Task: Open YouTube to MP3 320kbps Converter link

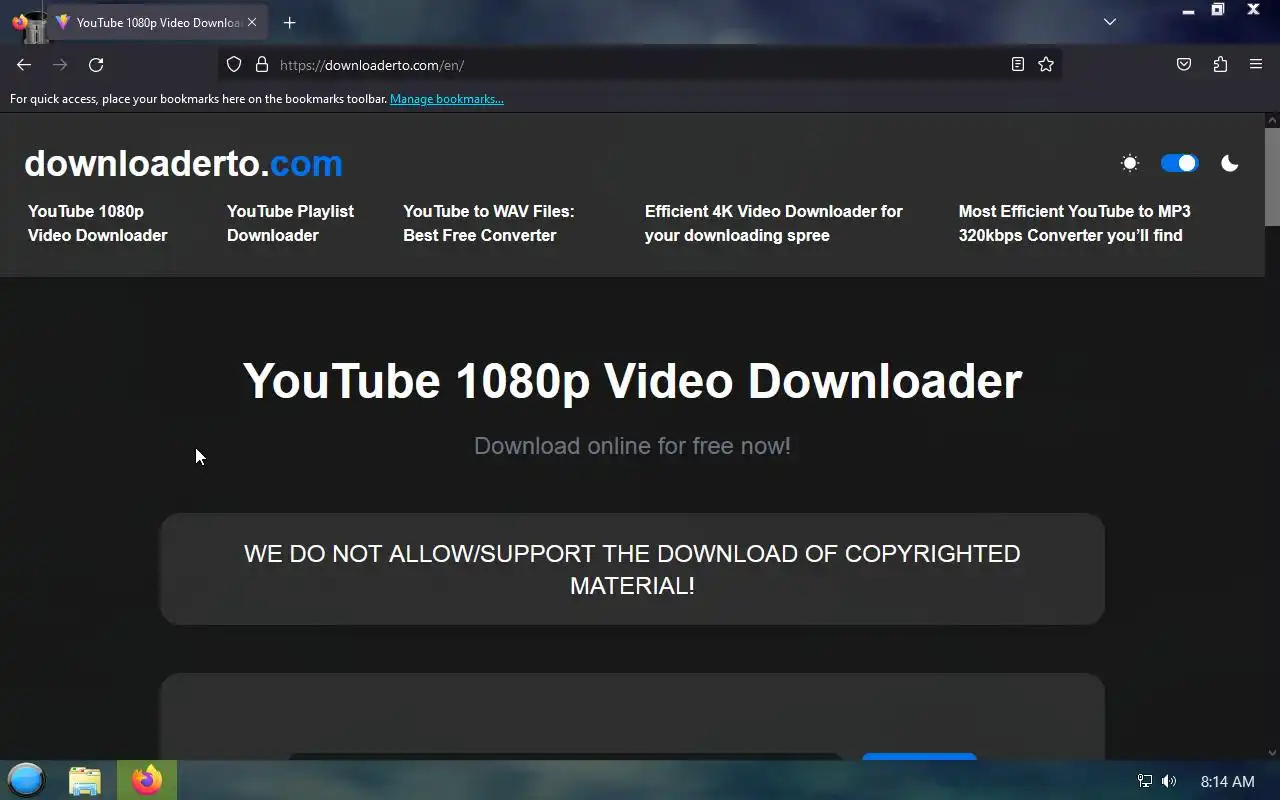Action: (1075, 223)
